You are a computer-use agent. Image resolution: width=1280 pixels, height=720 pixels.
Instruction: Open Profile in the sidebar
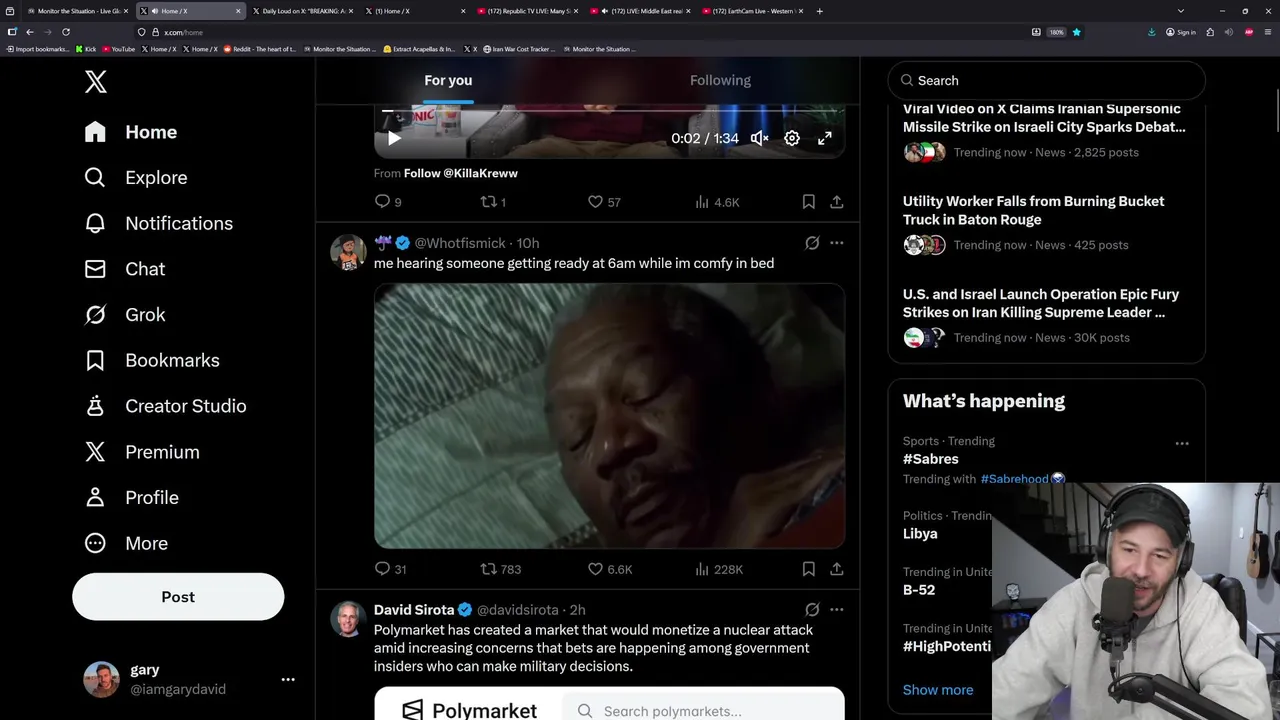point(130,497)
